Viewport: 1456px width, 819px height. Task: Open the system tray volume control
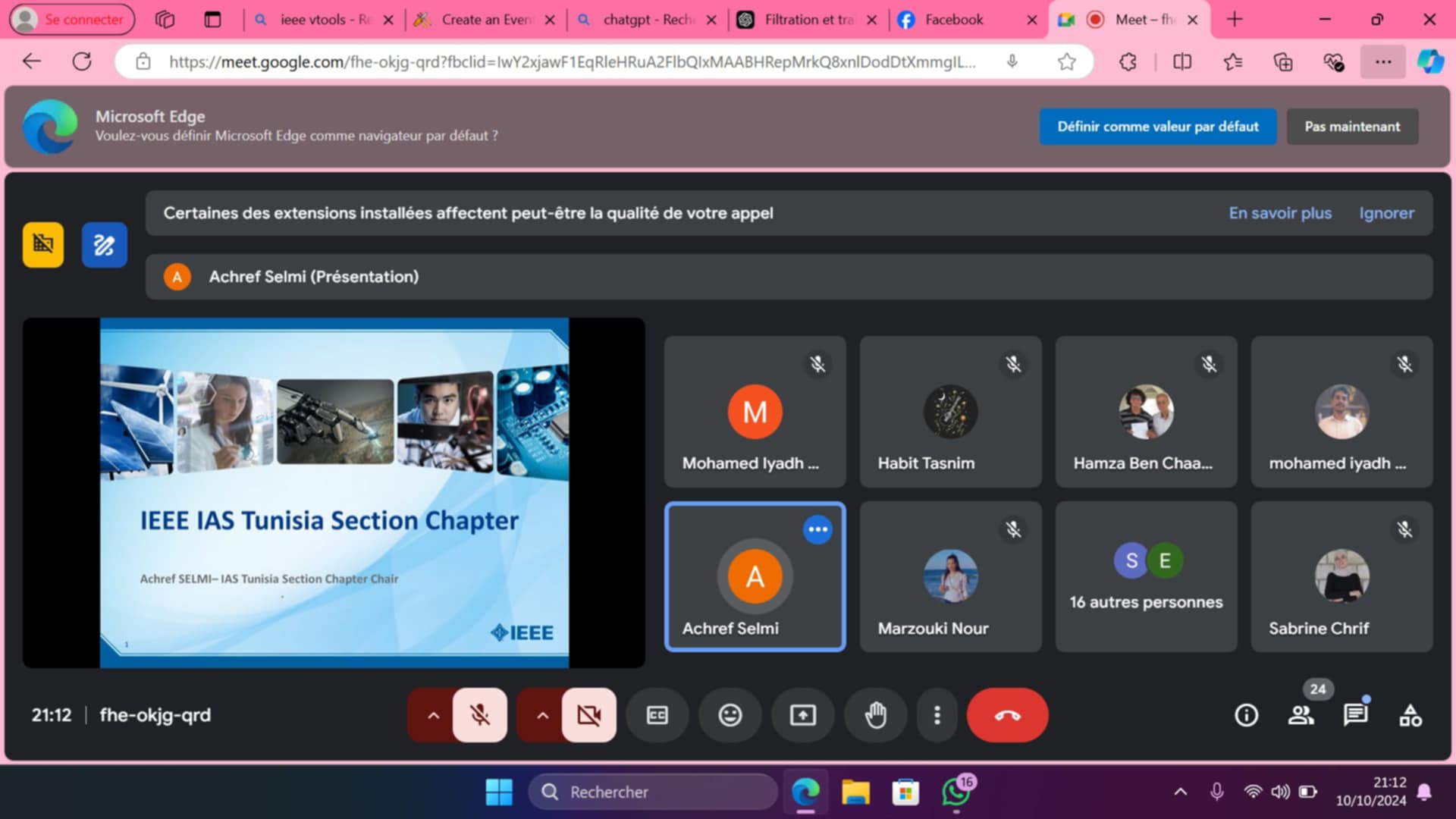coord(1280,792)
